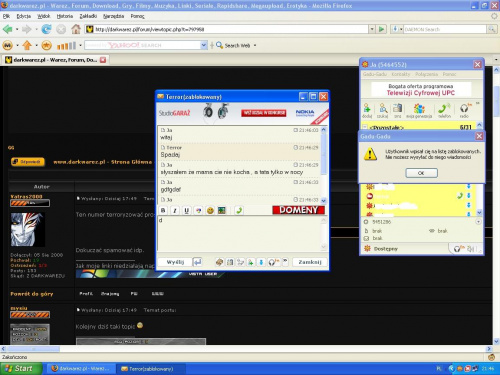Open the address bar history dropdown
This screenshot has height=375, width=500.
click(372, 29)
